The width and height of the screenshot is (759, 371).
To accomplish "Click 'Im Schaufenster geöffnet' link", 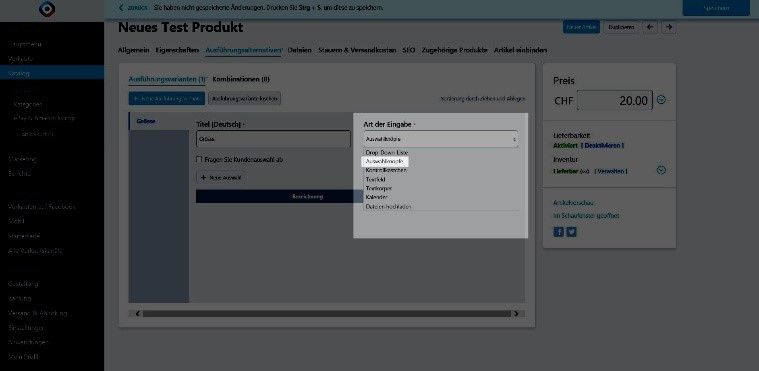I will point(586,216).
